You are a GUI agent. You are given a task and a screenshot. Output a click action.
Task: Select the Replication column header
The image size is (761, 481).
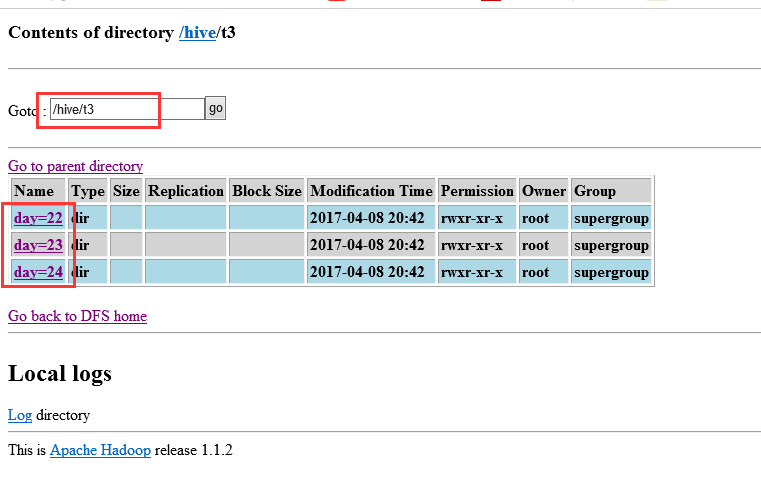[186, 191]
